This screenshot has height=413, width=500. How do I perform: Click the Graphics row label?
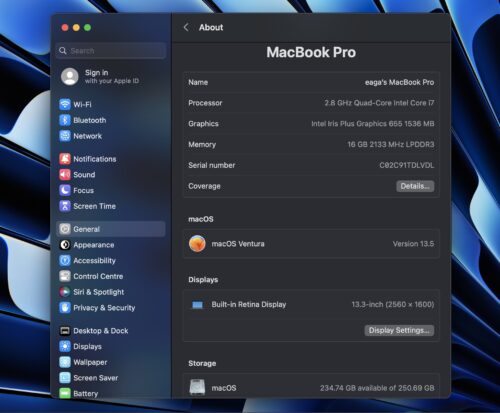[x=203, y=124]
